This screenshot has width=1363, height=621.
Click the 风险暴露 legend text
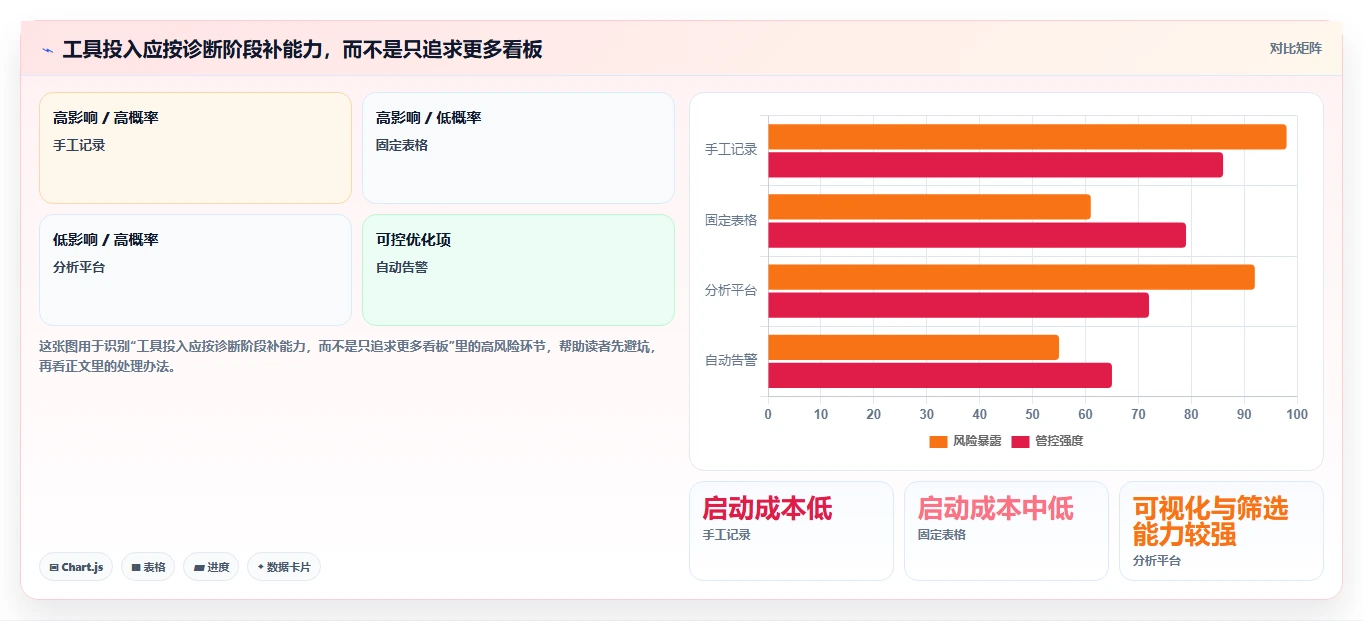(x=977, y=441)
